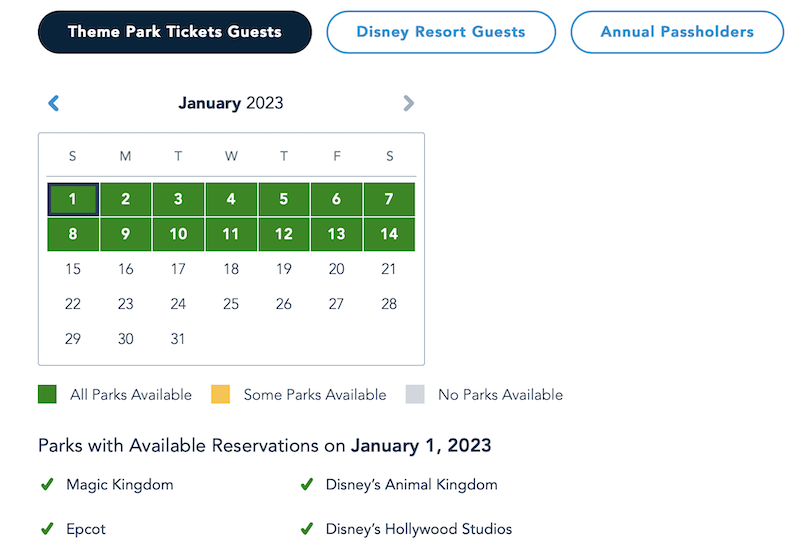Click the January 2023 month heading
The height and width of the screenshot is (552, 800).
231,103
